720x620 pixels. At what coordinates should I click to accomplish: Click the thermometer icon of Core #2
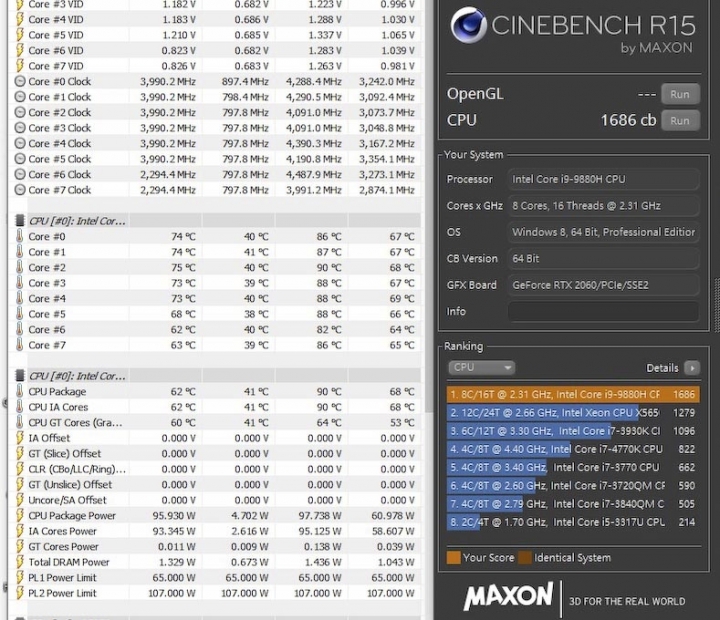(19, 268)
